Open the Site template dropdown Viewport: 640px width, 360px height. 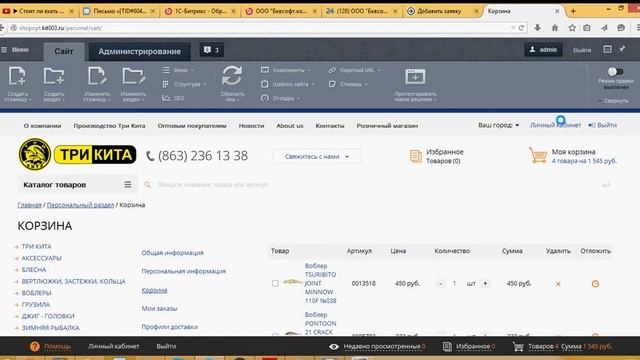[x=288, y=84]
